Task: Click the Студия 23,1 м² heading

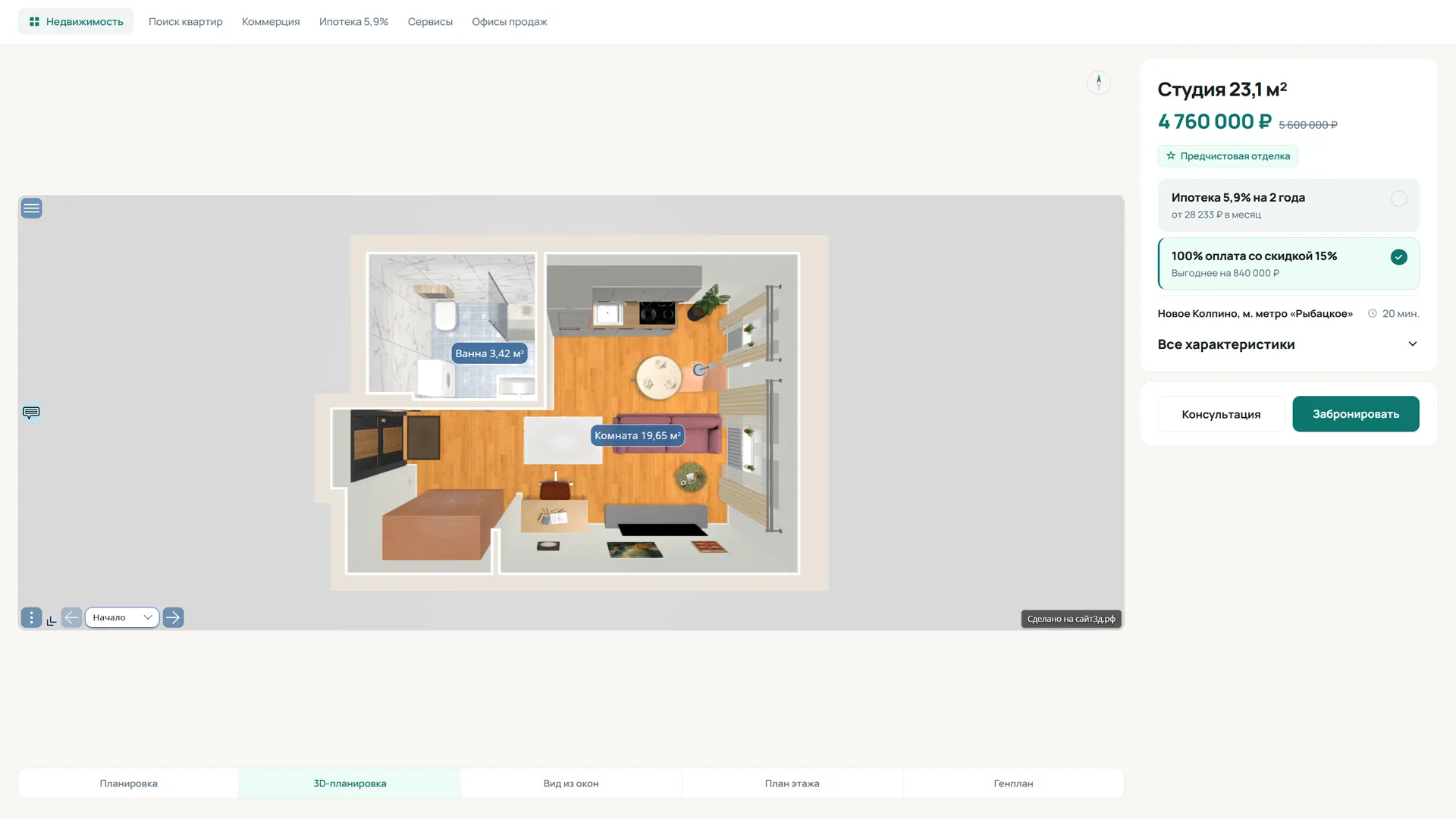Action: [x=1222, y=89]
